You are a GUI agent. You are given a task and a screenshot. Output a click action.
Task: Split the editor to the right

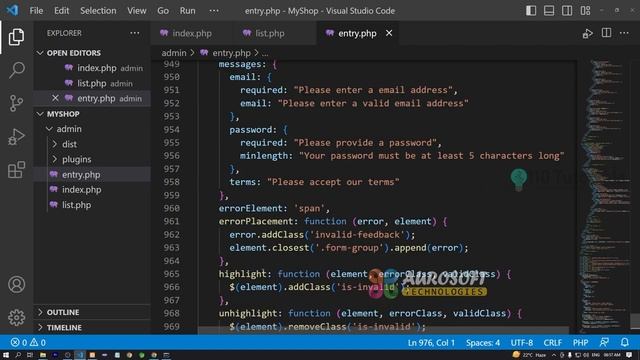606,33
